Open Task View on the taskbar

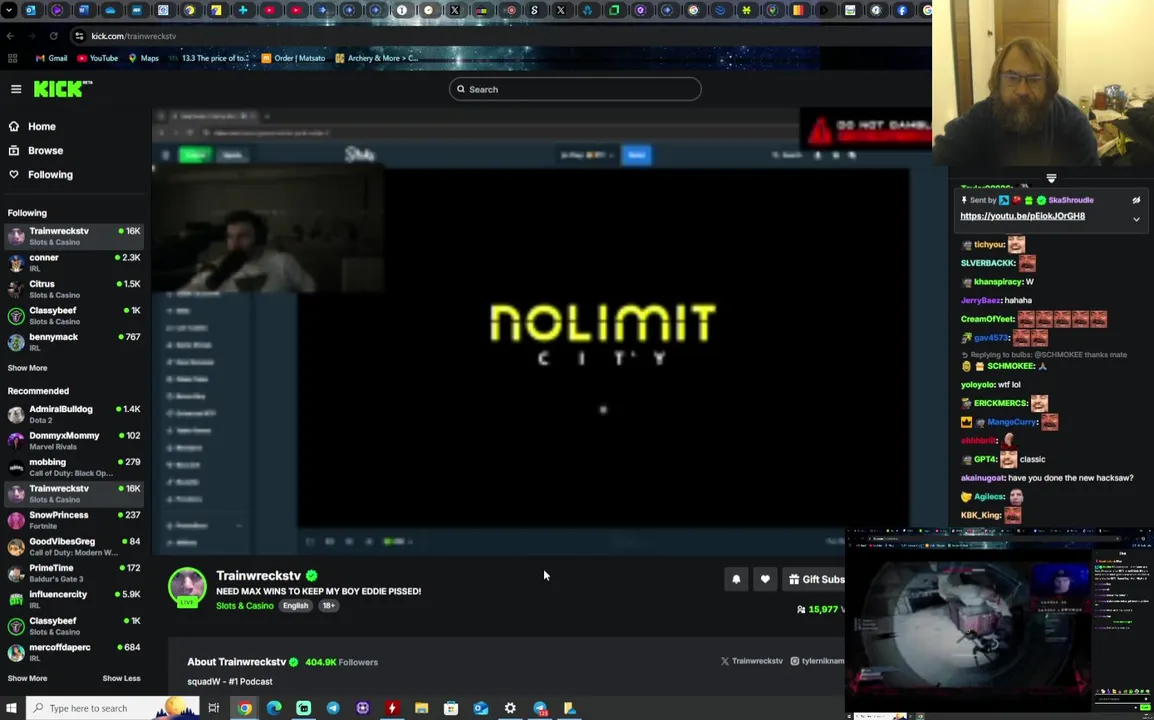coord(214,708)
